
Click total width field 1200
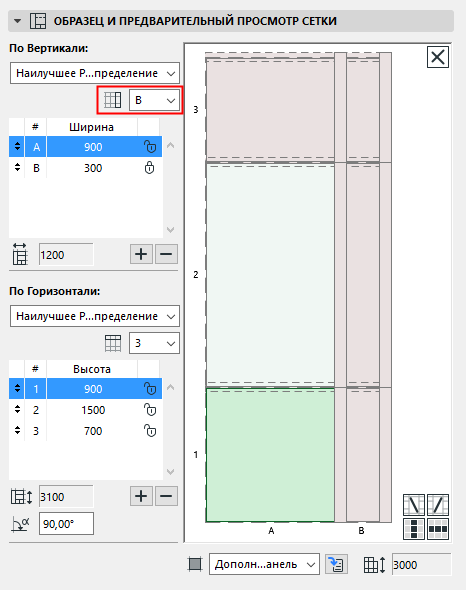coord(66,255)
